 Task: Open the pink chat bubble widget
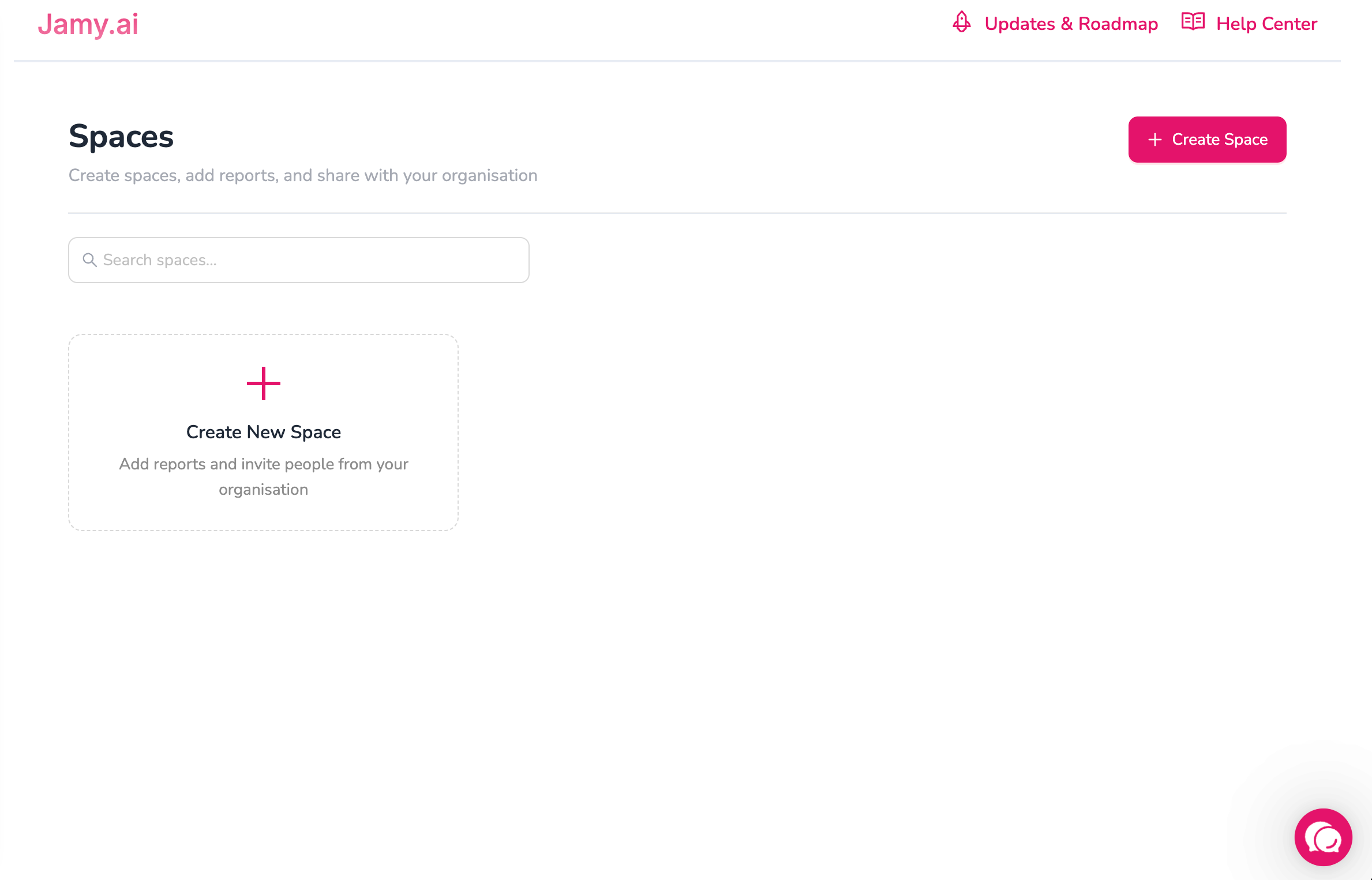(1323, 837)
